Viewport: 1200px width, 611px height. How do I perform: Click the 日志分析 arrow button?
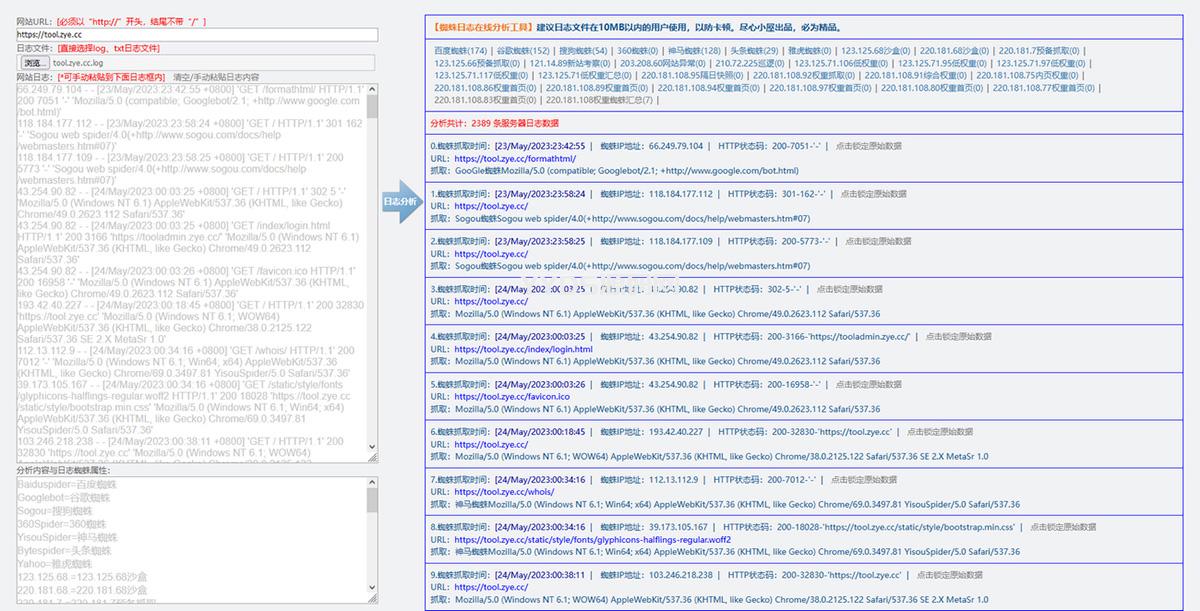(402, 201)
